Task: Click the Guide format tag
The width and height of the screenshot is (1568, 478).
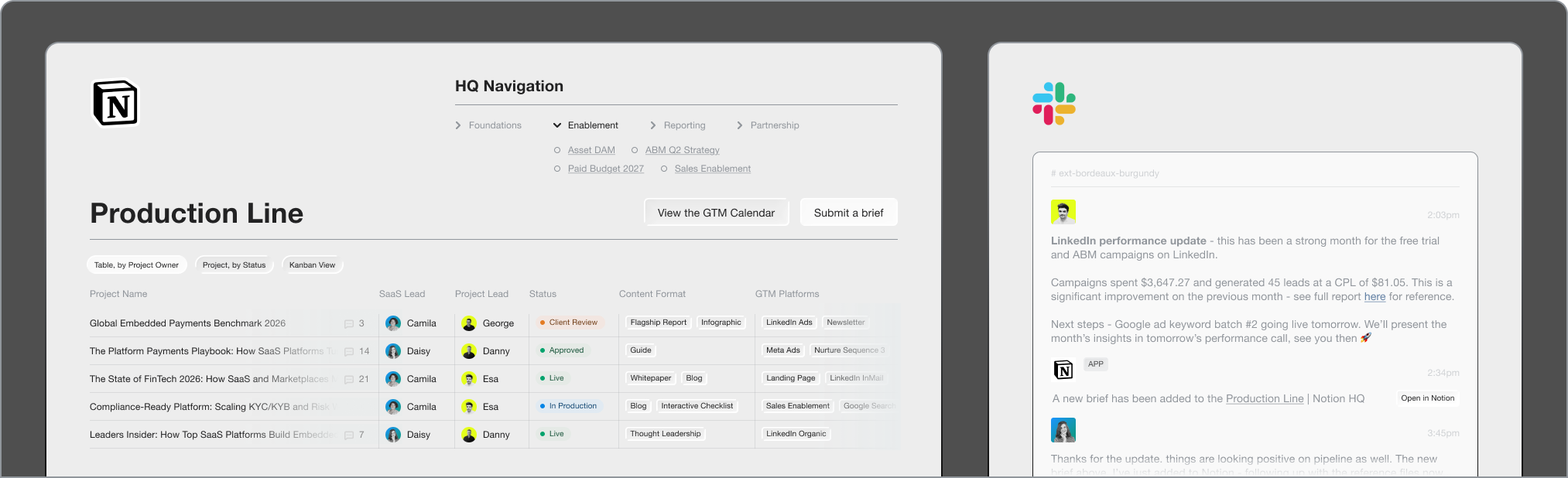Action: 640,350
